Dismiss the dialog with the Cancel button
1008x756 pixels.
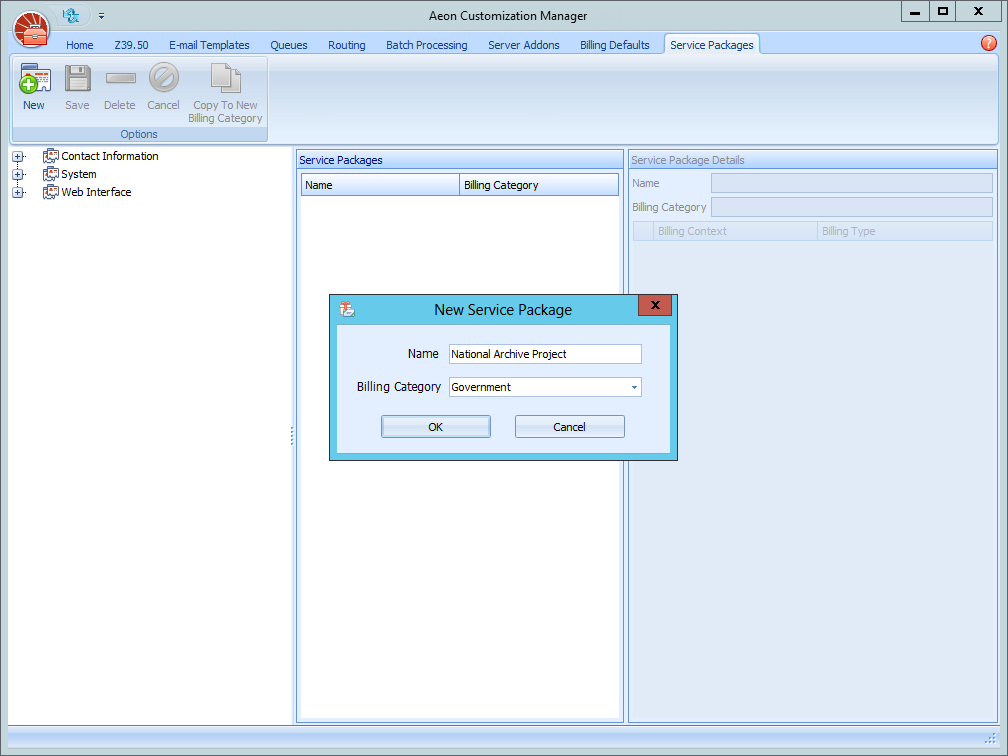569,426
